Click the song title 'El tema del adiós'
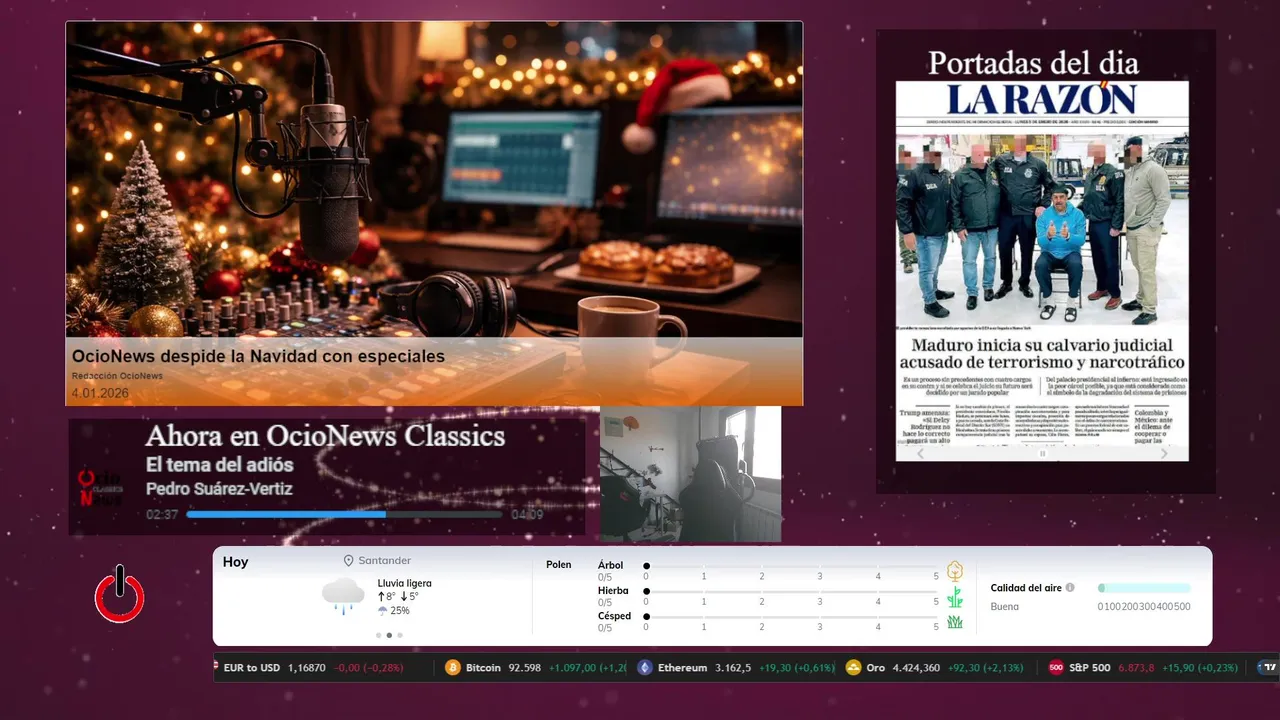This screenshot has width=1280, height=720. (220, 465)
